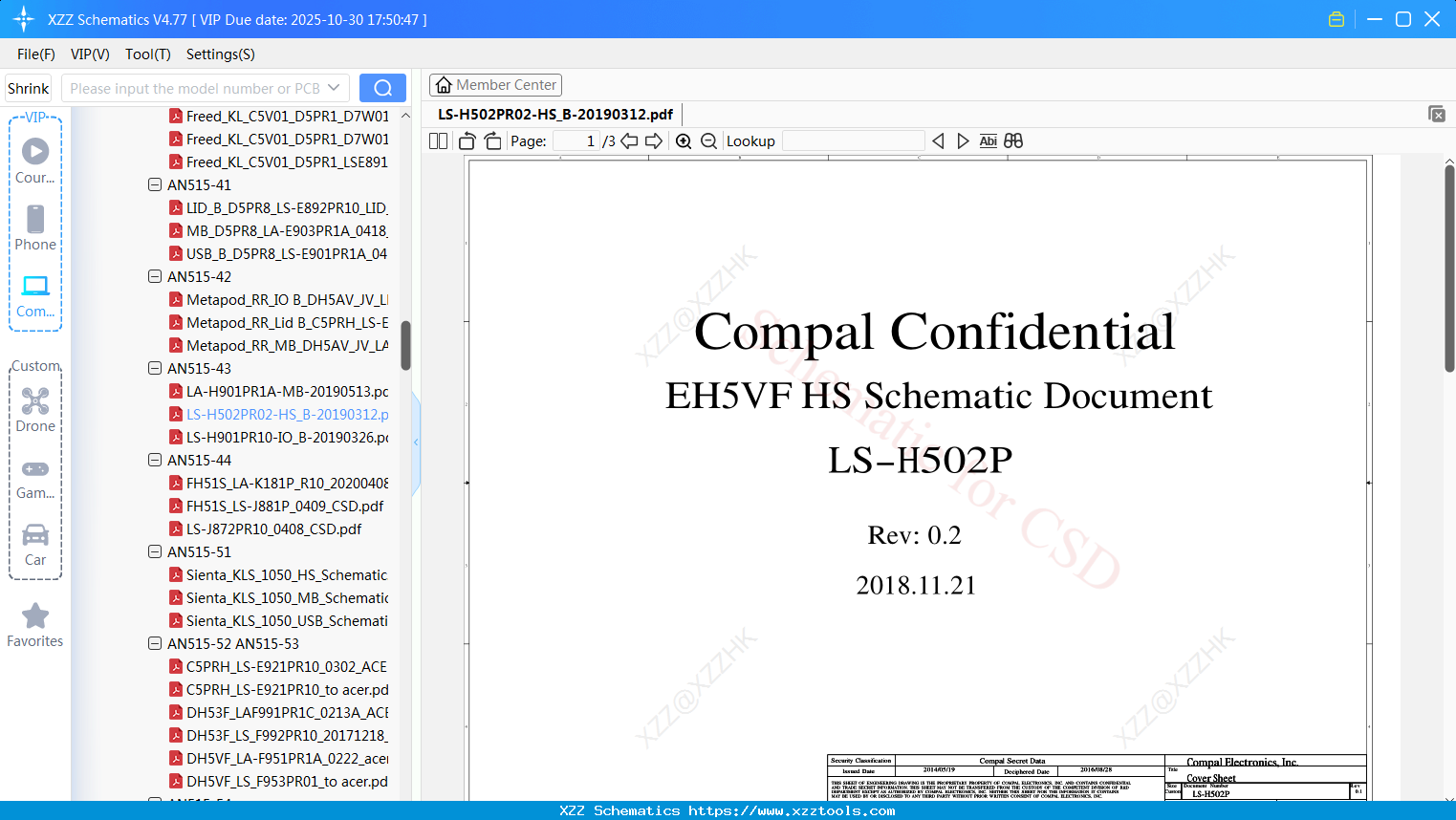Open the Tool(T) menu
The height and width of the screenshot is (820, 1456).
click(148, 54)
